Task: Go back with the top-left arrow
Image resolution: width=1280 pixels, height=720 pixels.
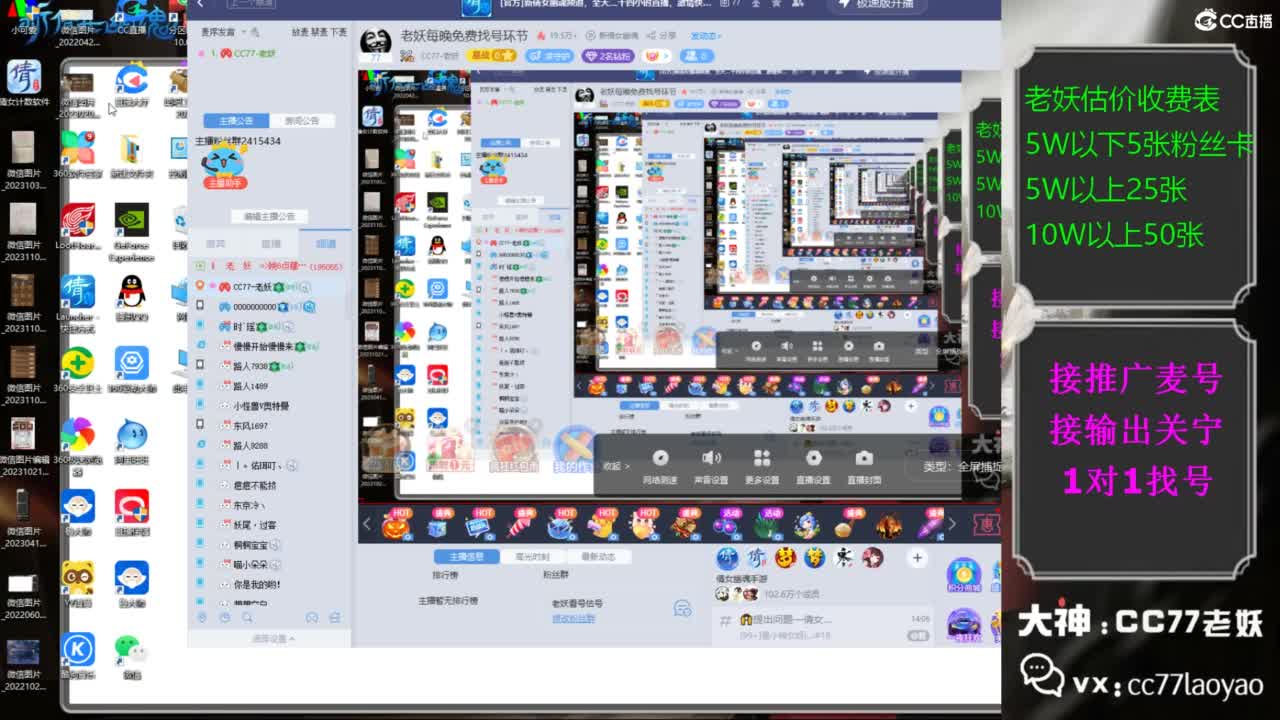Action: tap(200, 5)
